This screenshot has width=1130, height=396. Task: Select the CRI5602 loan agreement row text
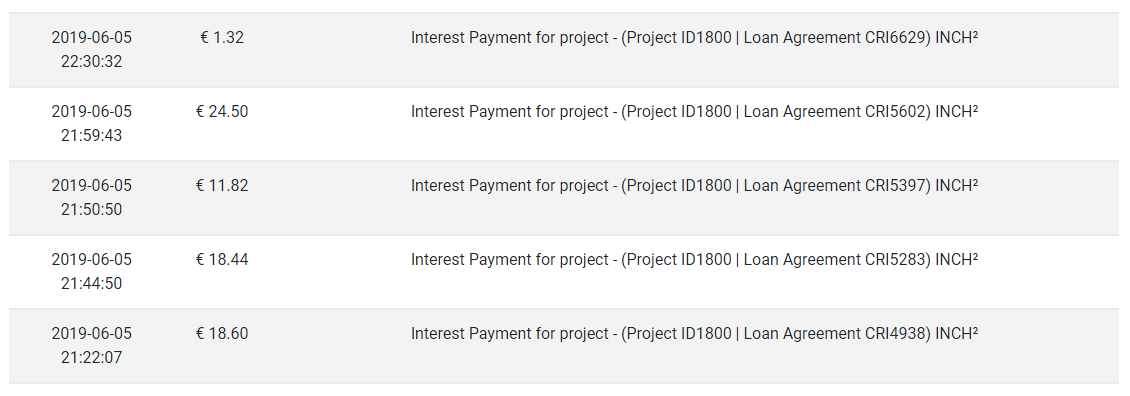(x=694, y=112)
